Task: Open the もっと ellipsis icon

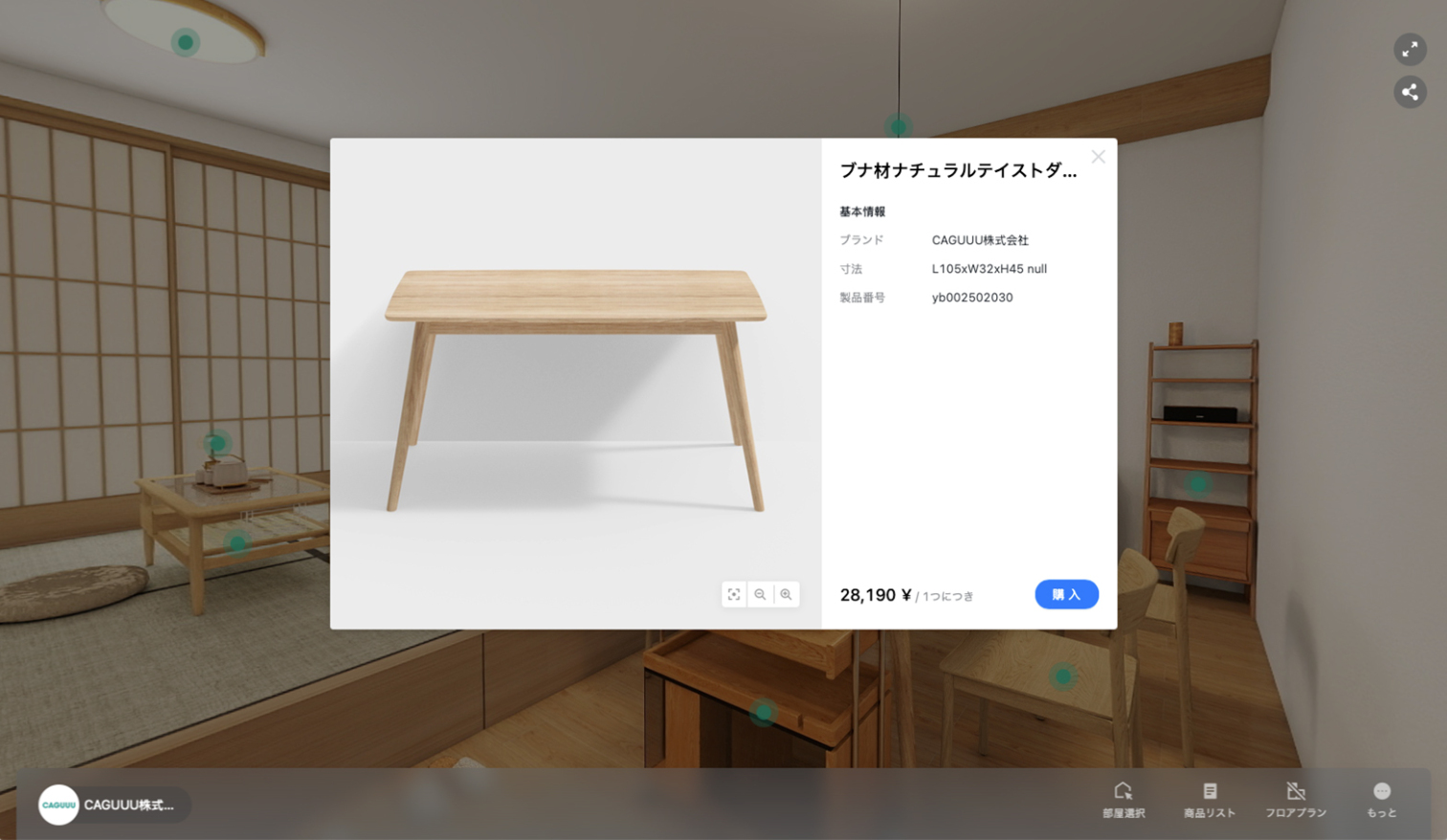Action: click(1380, 792)
